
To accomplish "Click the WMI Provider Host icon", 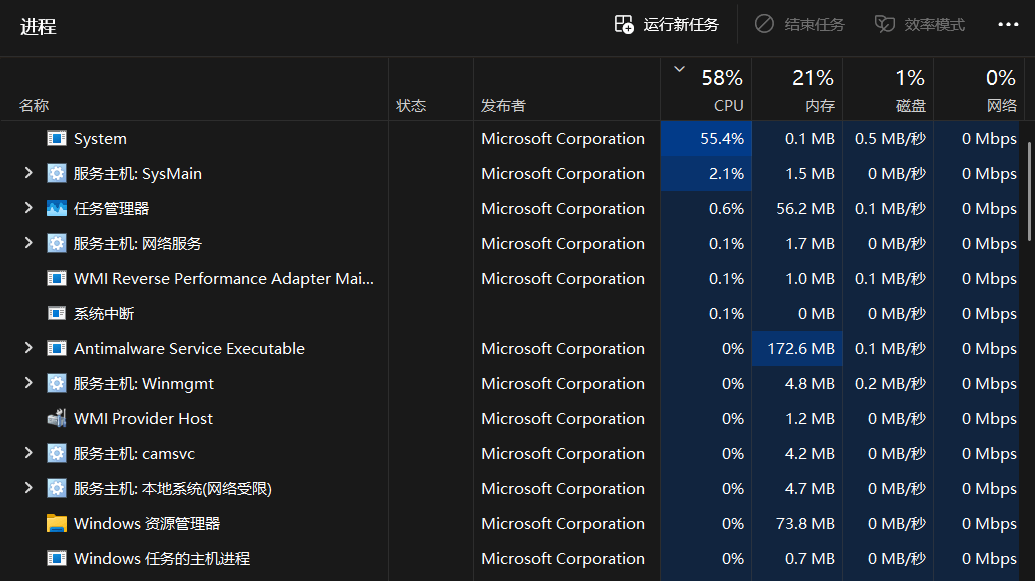I will click(x=57, y=419).
